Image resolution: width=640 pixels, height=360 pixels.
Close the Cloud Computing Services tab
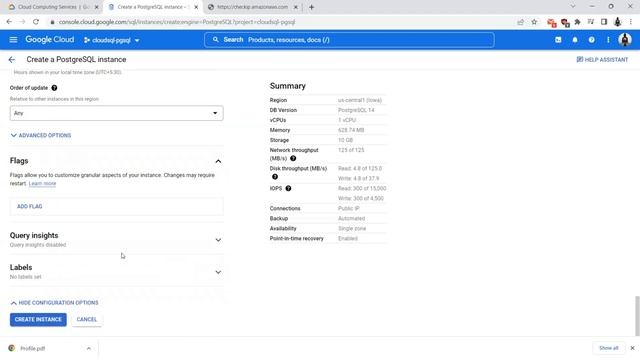click(x=97, y=7)
